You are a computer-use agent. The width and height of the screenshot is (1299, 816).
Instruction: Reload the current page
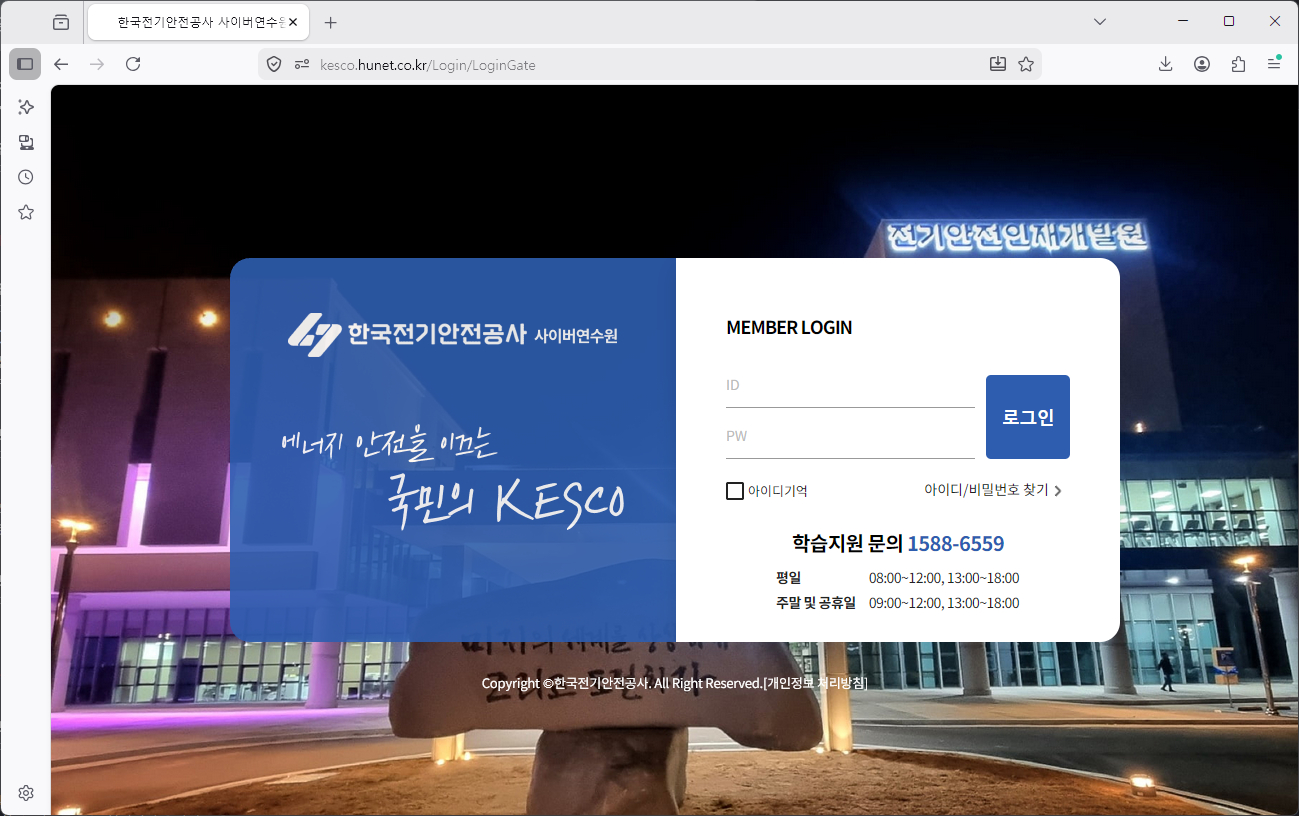133,64
